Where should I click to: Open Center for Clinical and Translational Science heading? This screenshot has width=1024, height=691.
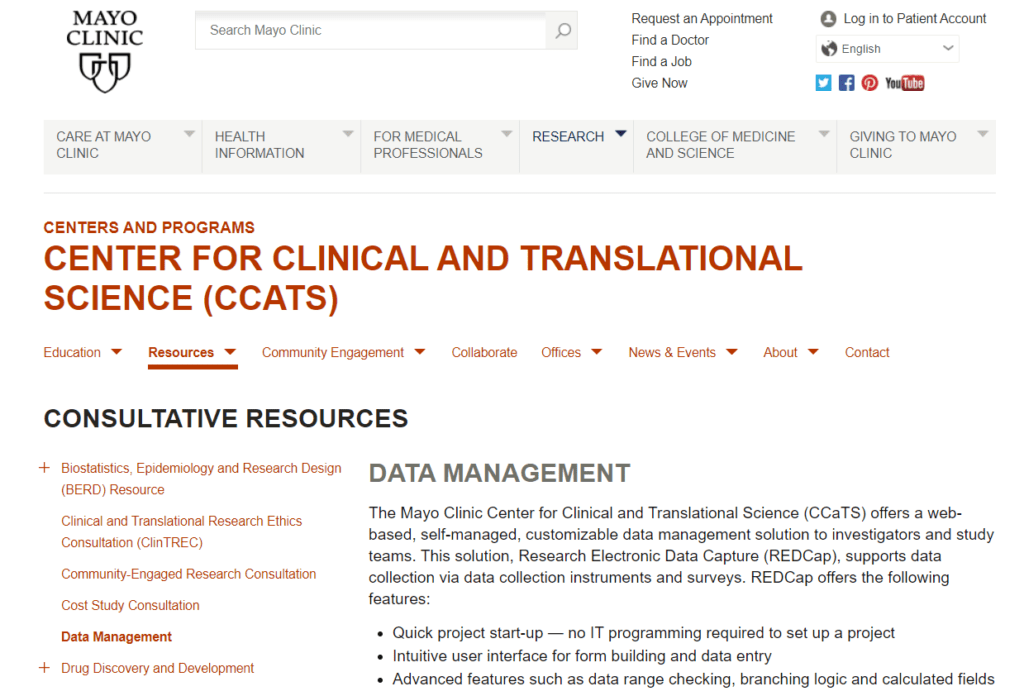click(423, 278)
